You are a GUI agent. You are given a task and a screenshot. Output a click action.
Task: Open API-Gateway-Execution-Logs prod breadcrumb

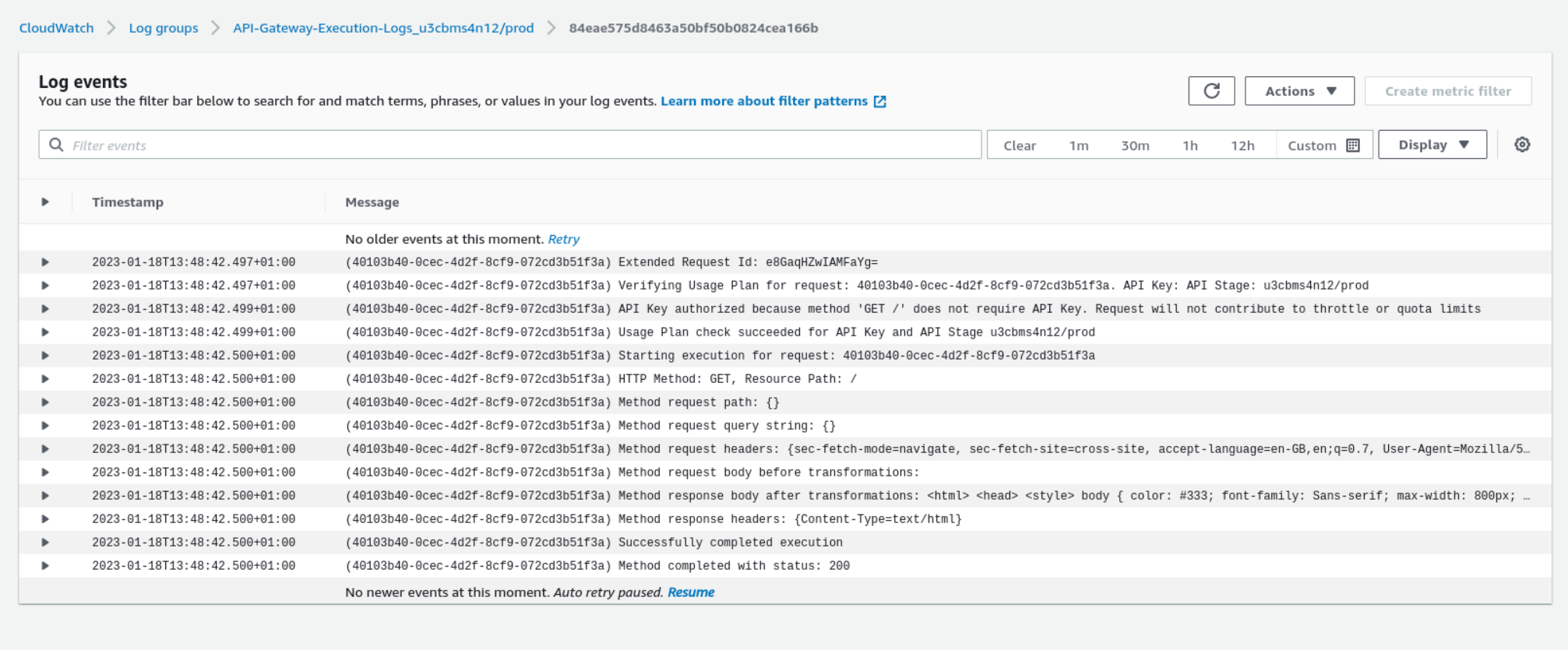[383, 28]
